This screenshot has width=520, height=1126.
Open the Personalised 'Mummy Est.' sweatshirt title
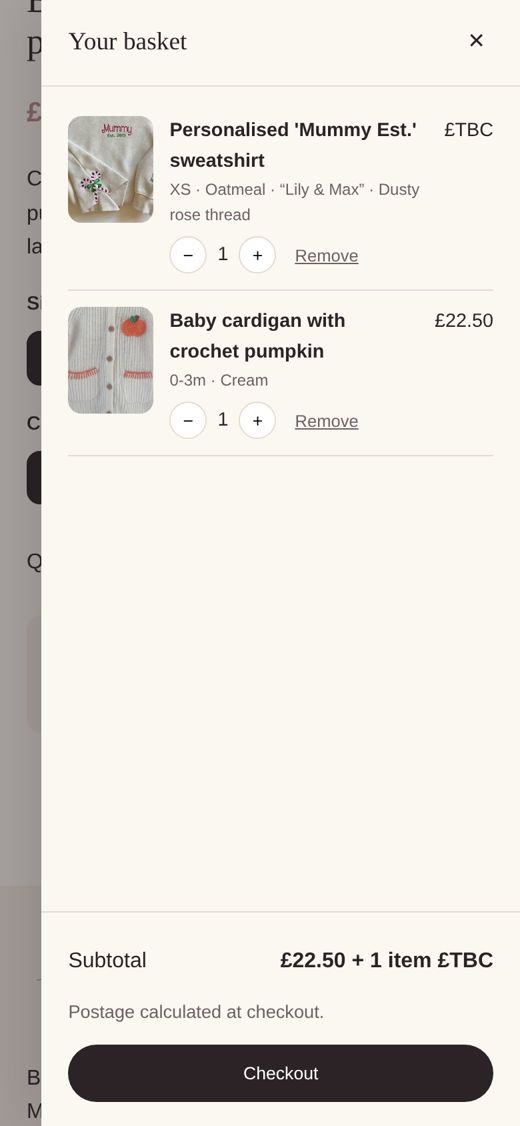[x=293, y=145]
